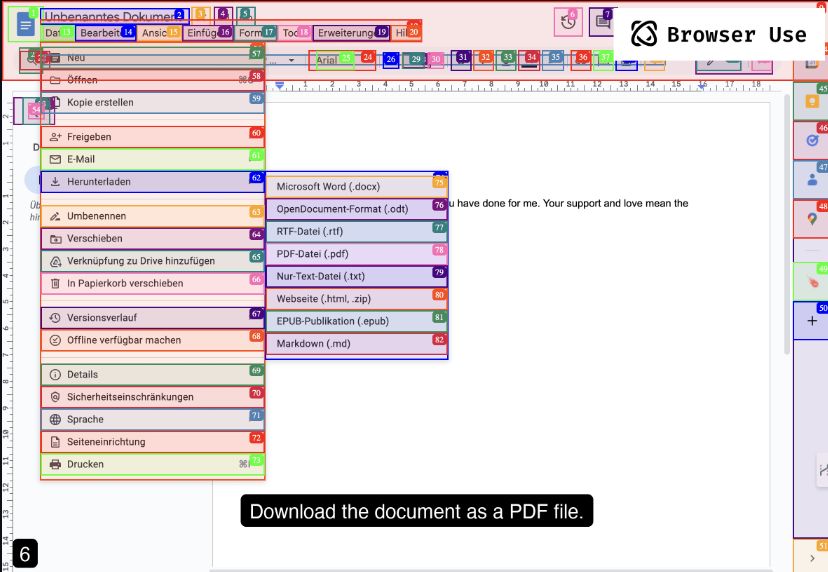This screenshot has height=572, width=828.
Task: Select Herunterladen menu entry
Action: coord(153,182)
